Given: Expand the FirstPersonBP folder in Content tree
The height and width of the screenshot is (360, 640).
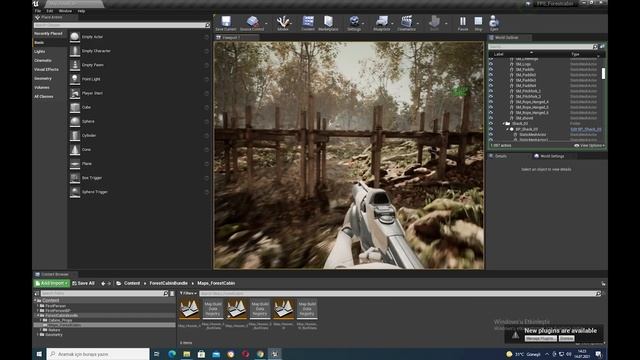Looking at the screenshot, I should click(x=38, y=311).
